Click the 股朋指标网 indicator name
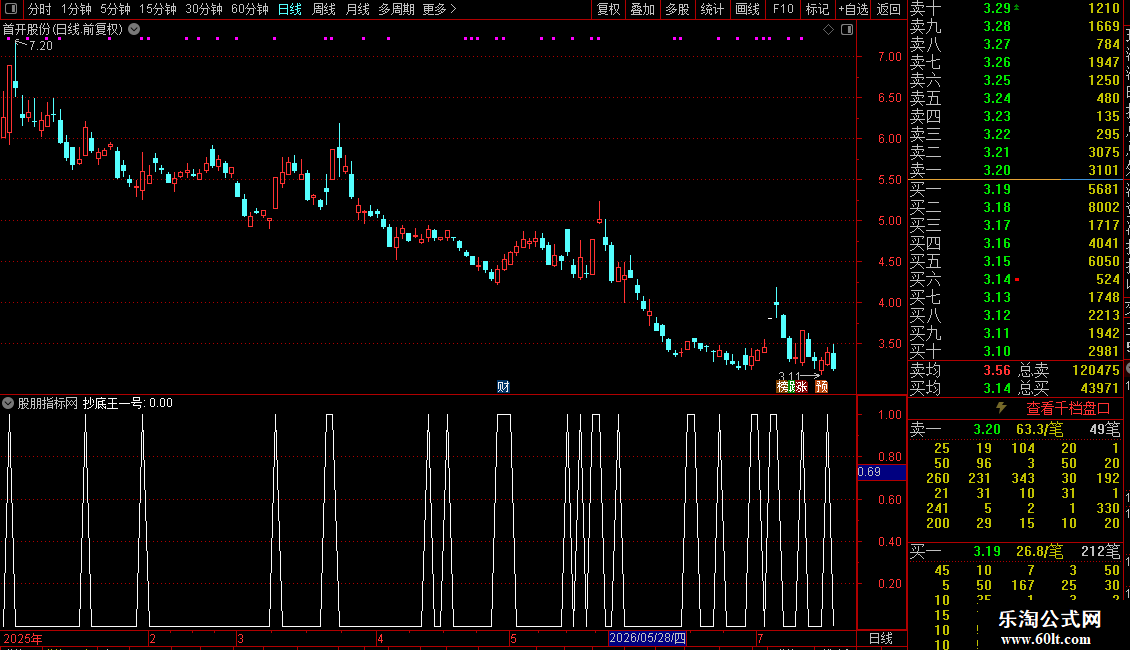Viewport: 1130px width, 650px height. pyautogui.click(x=48, y=403)
